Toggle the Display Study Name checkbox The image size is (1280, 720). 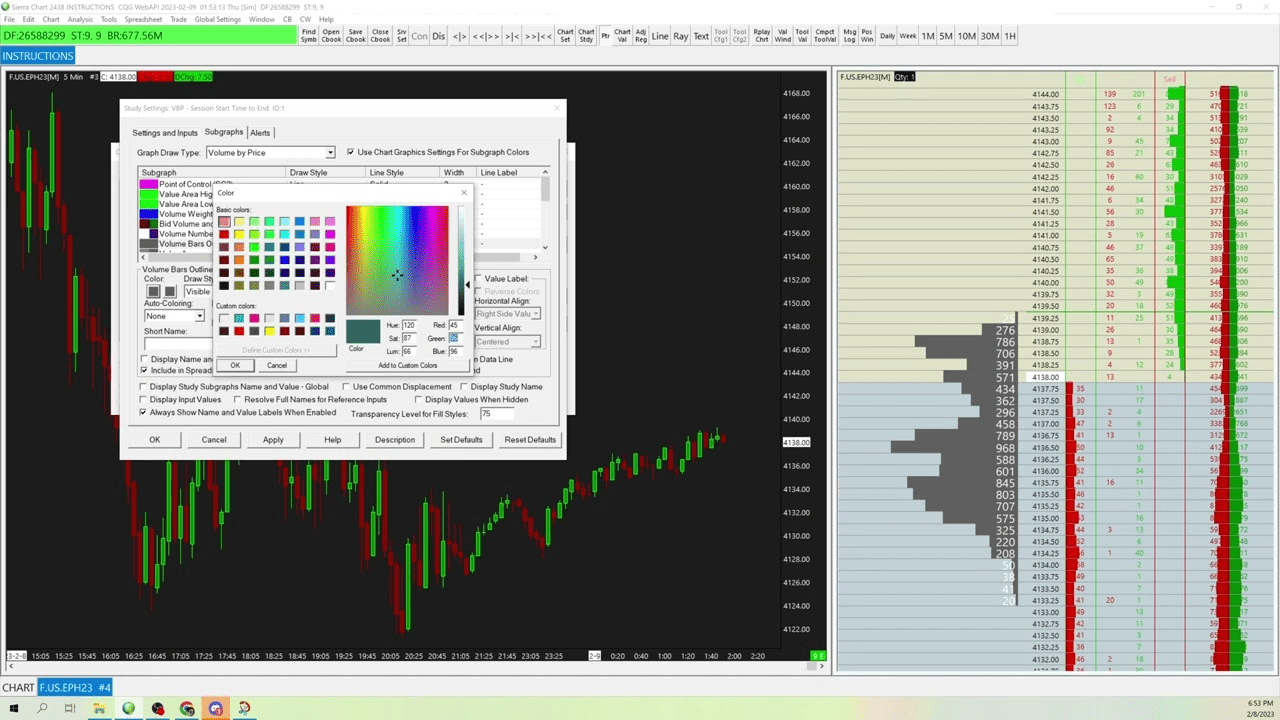[x=502, y=386]
